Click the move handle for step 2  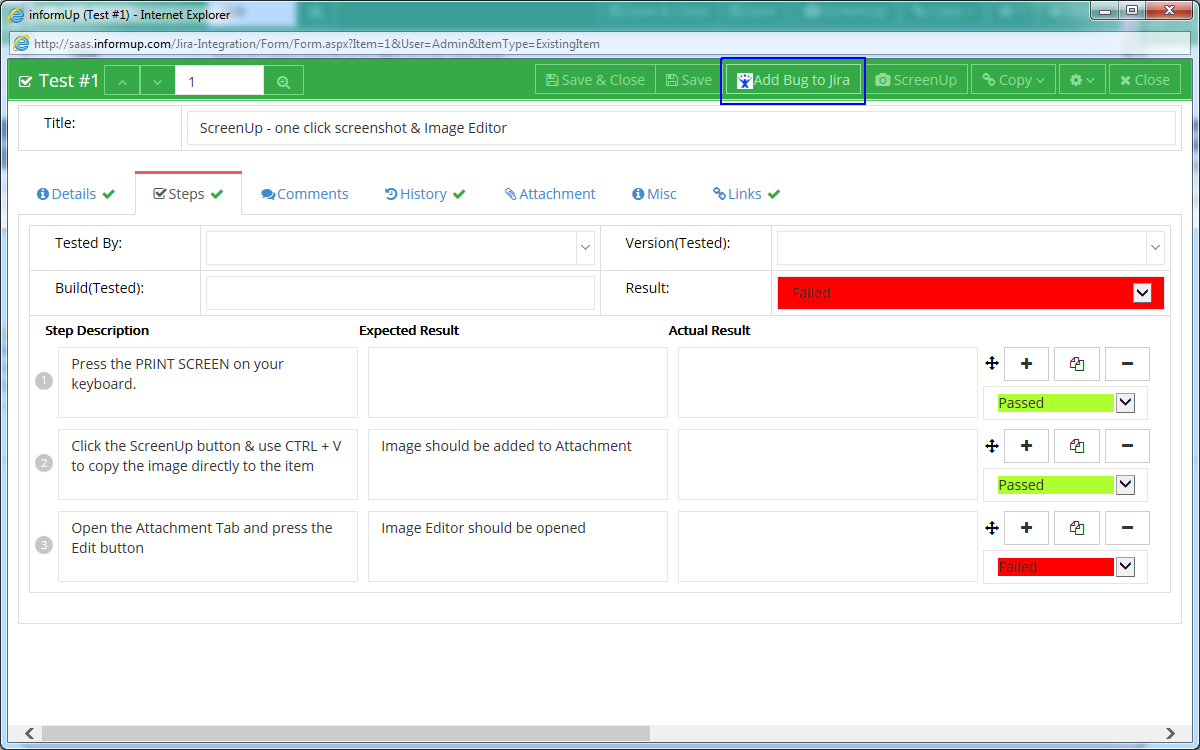coord(992,446)
